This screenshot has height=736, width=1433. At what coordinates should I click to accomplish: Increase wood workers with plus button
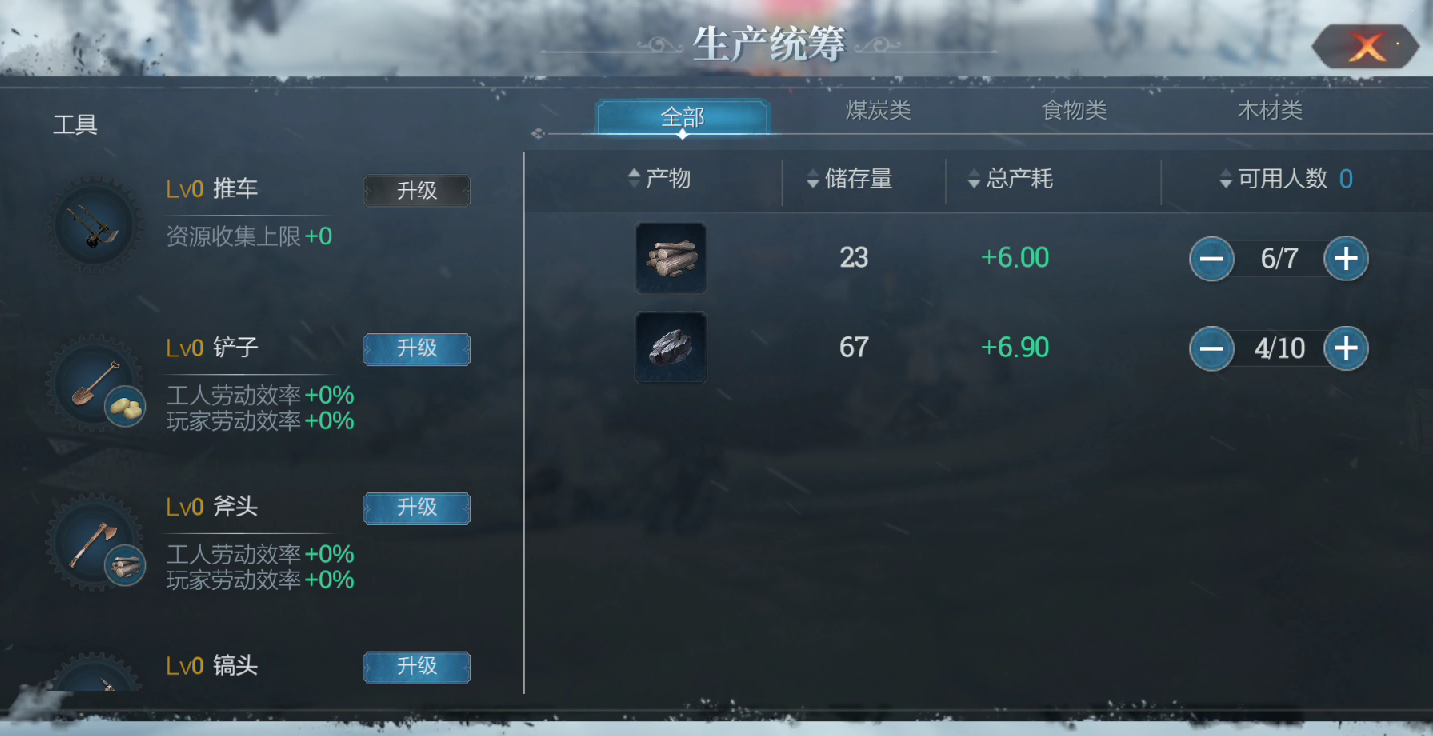point(1346,259)
